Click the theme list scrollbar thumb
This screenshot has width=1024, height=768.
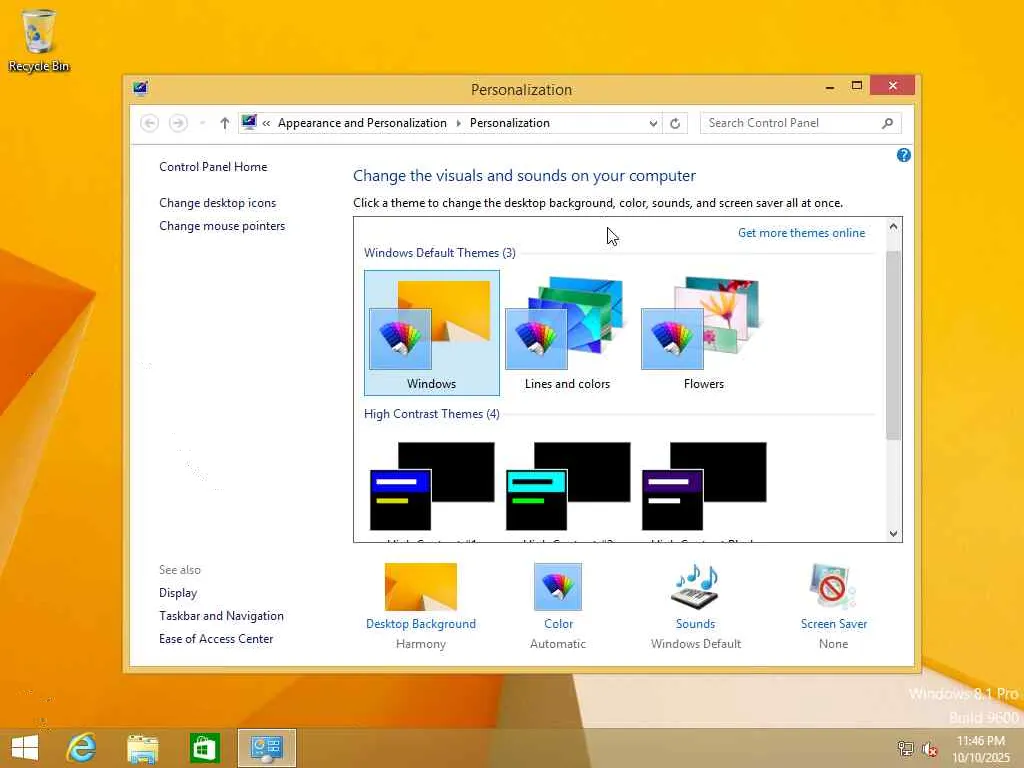893,345
